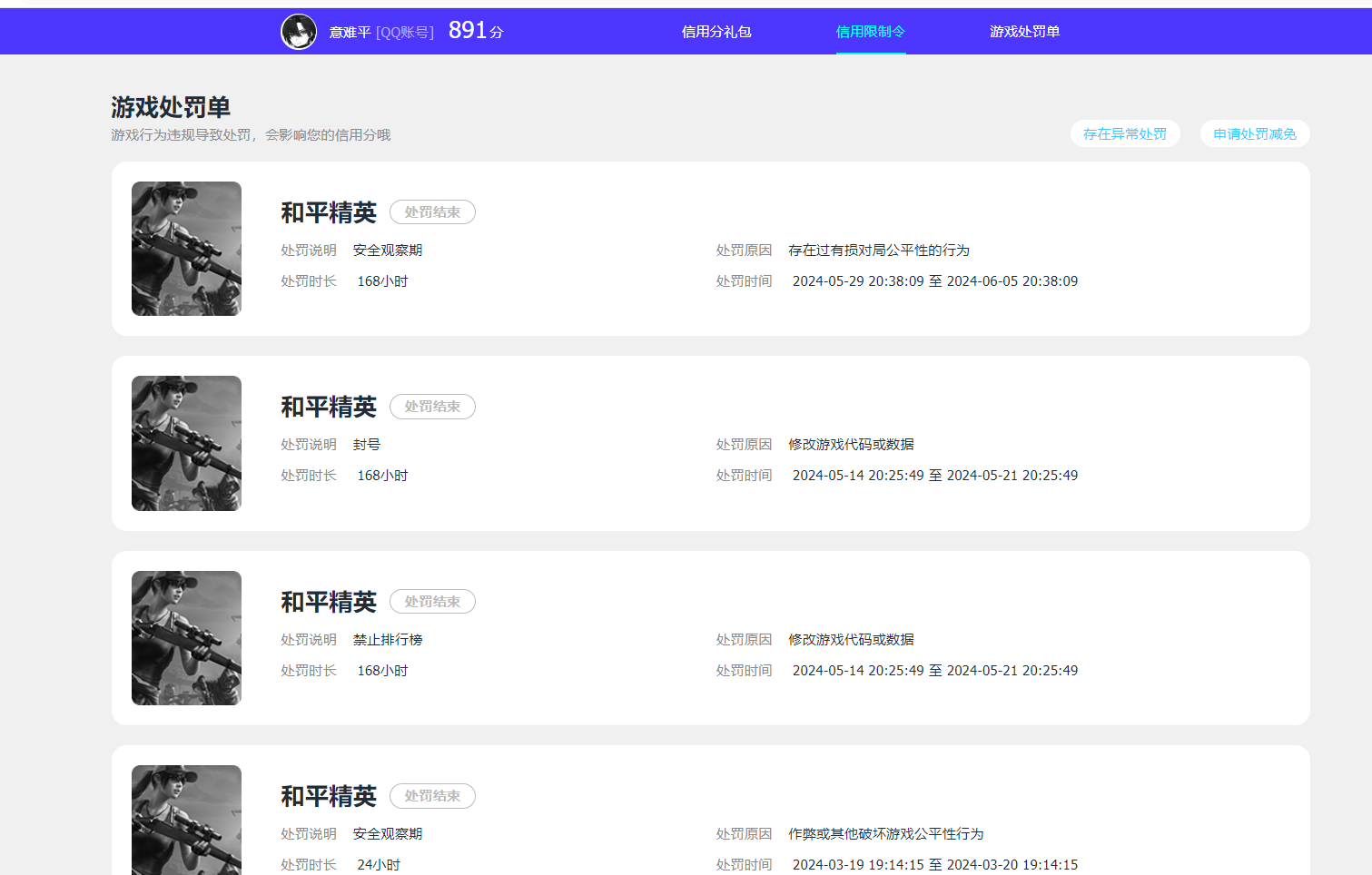Viewport: 1372px width, 875px height.
Task: Click the 游戏处罚单 page heading
Action: [169, 107]
